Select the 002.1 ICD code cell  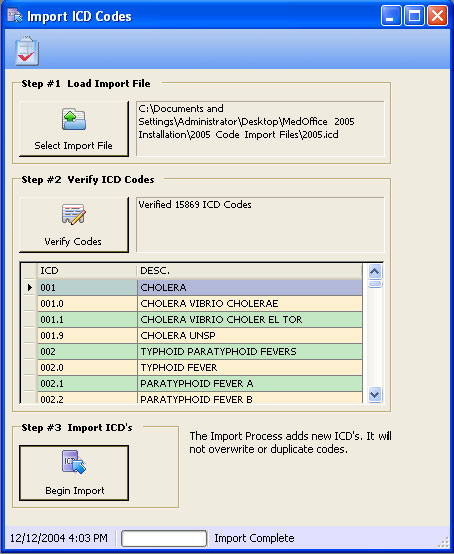(x=87, y=383)
